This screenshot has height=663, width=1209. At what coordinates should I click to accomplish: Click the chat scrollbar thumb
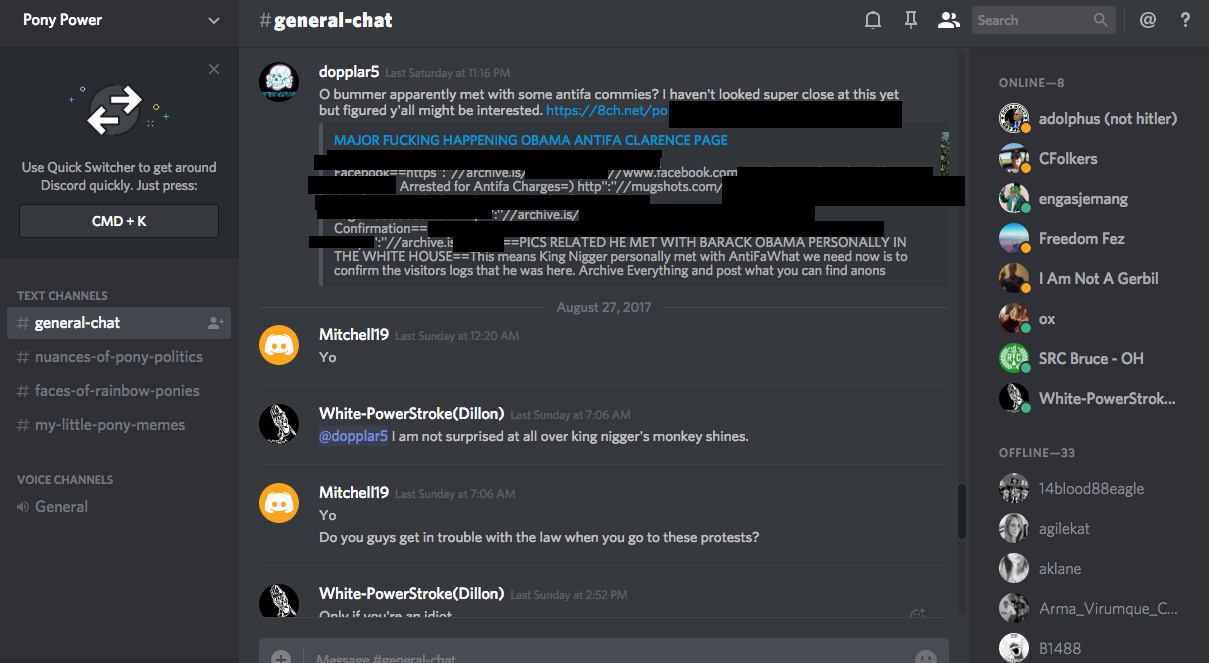point(962,511)
